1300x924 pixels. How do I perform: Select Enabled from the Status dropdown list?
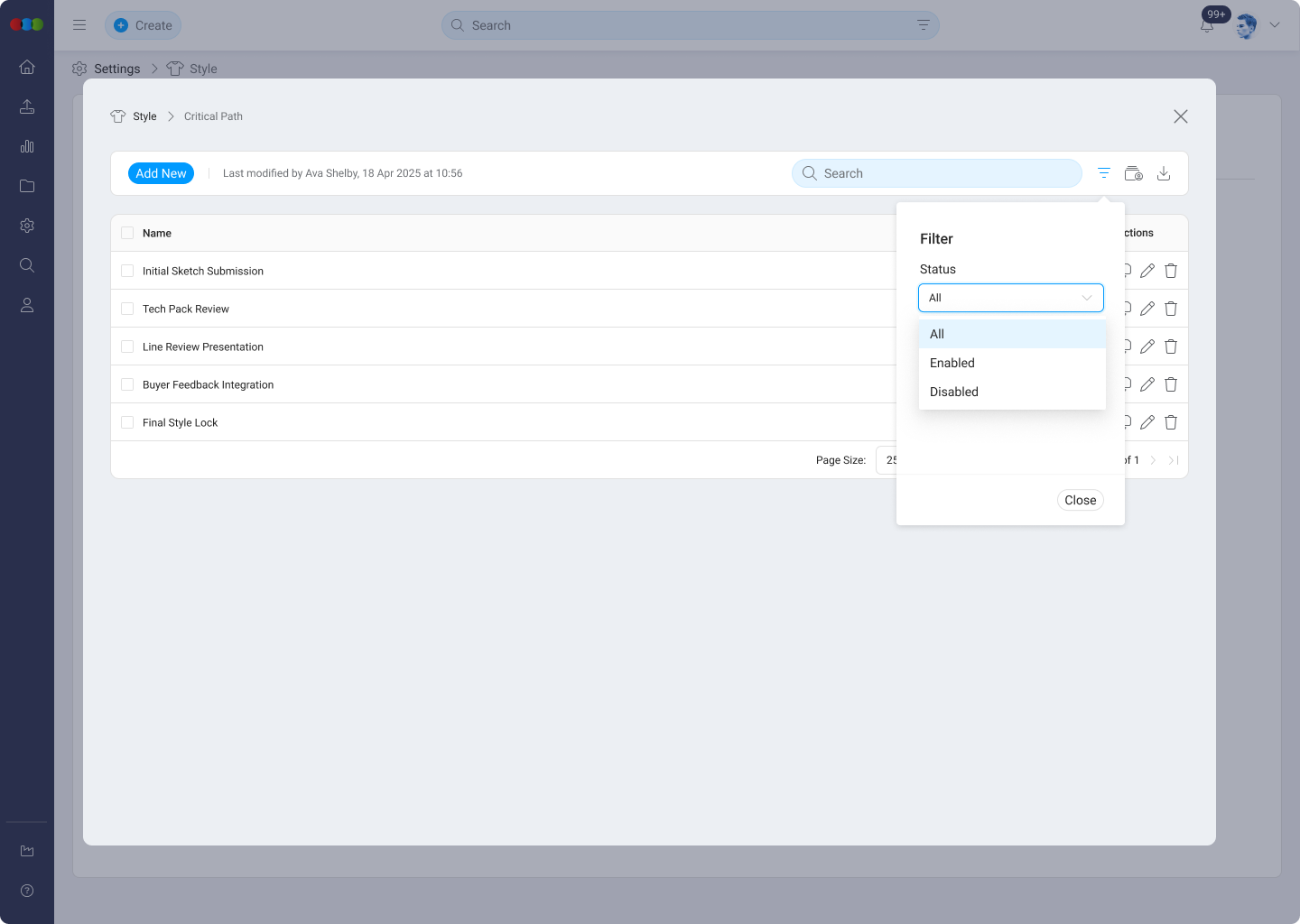952,363
